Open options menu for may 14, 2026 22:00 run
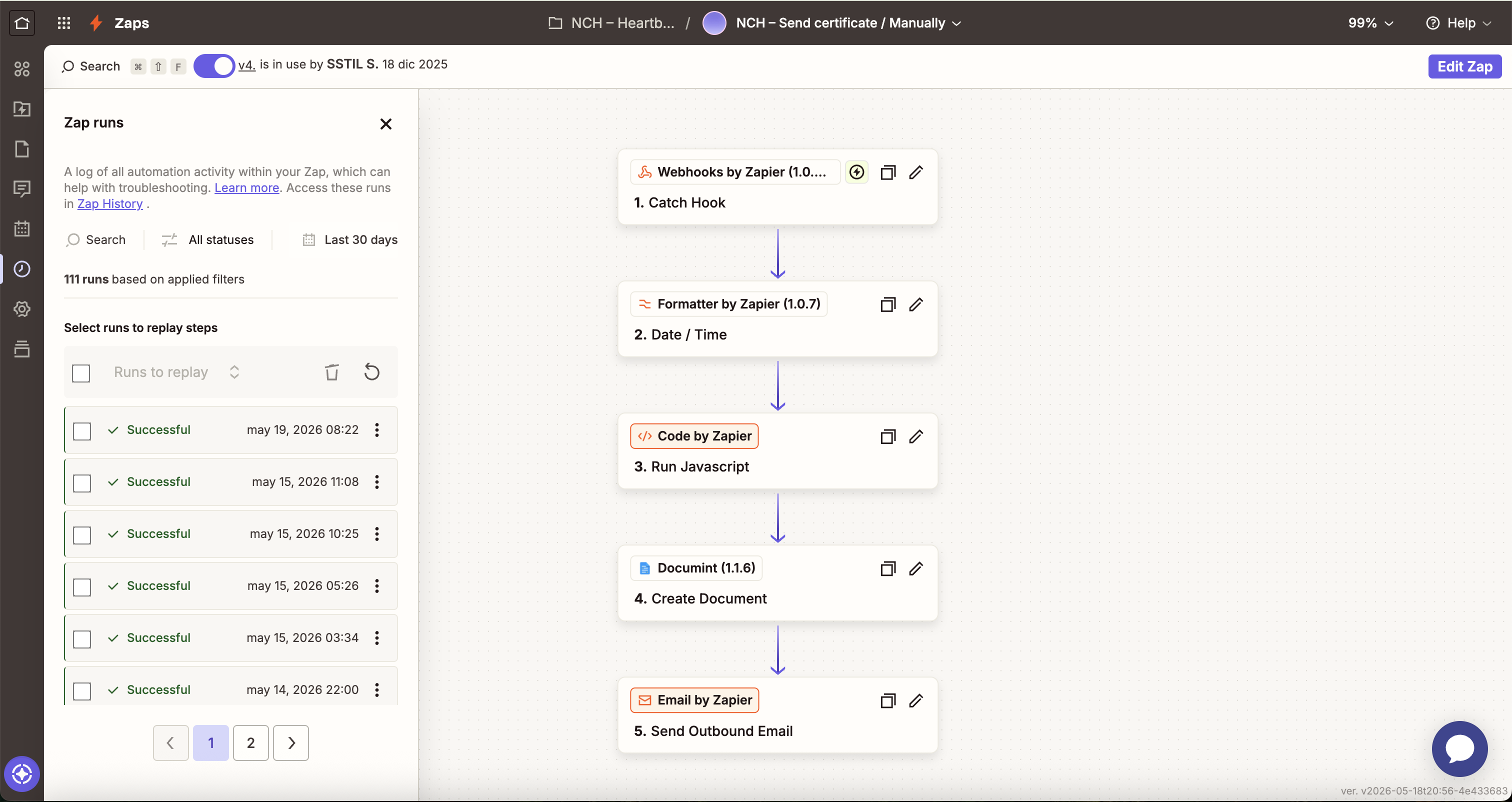The width and height of the screenshot is (1512, 802). (x=377, y=690)
